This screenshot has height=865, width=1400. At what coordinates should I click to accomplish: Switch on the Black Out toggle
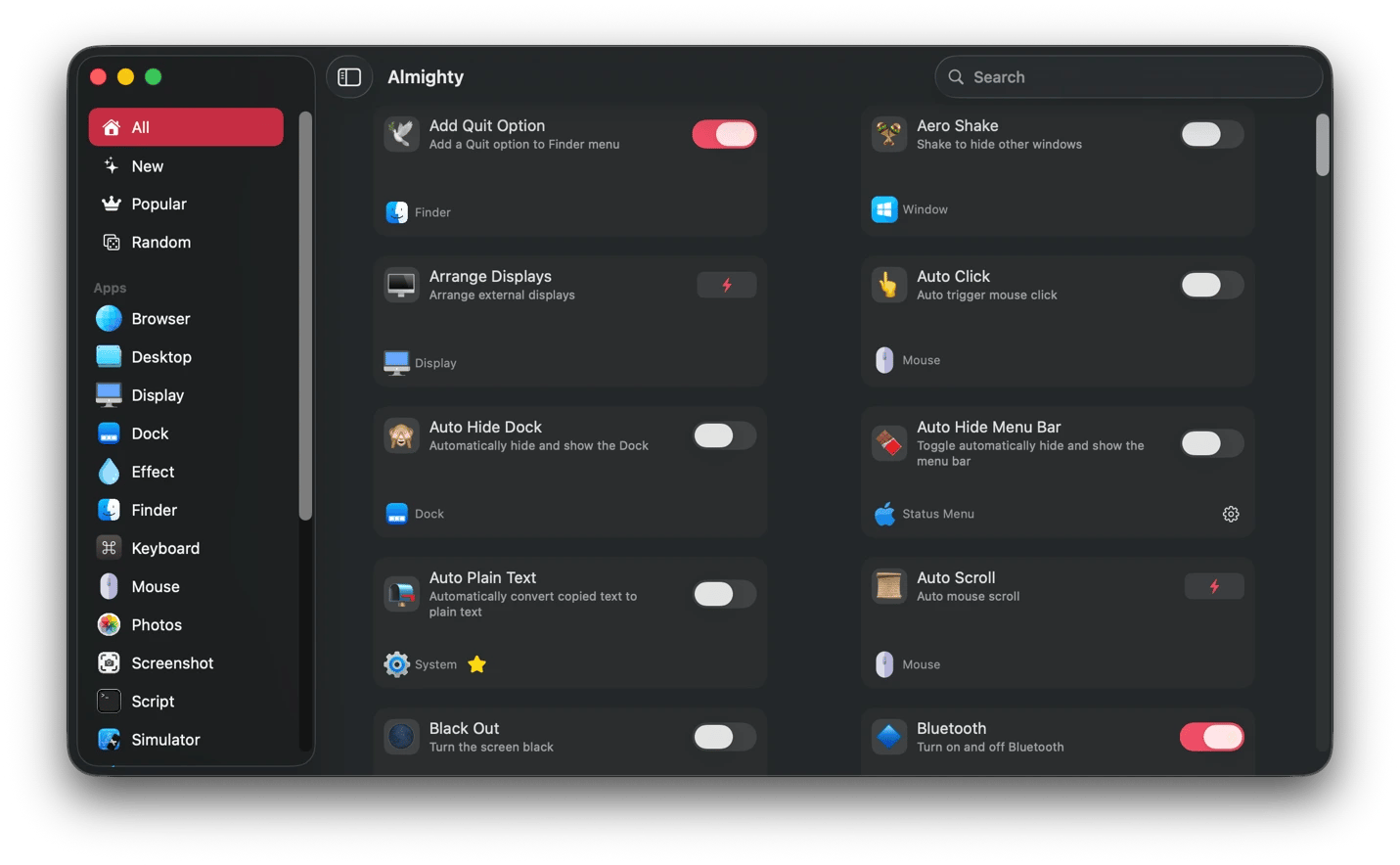tap(724, 737)
